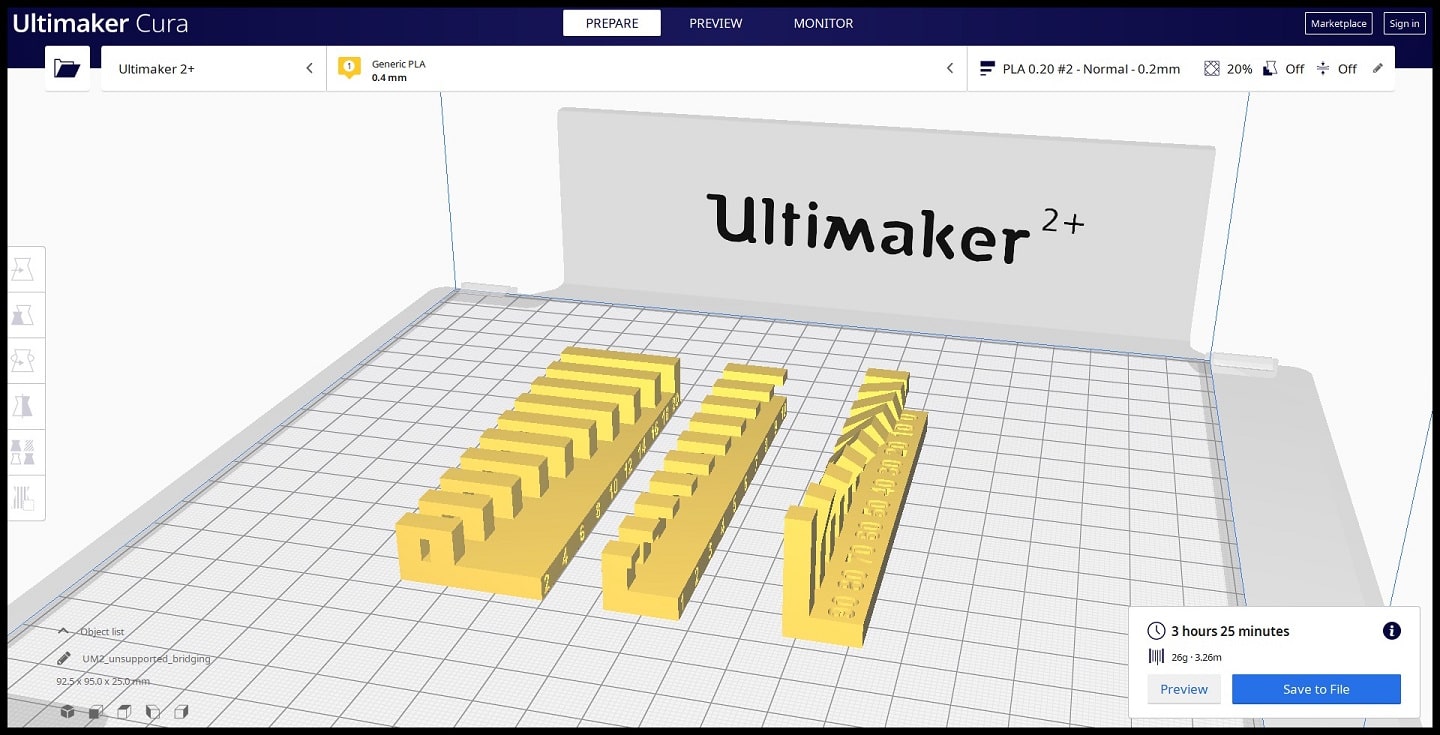Click the print profile icon before PLA 0.20
1440x735 pixels.
pos(988,69)
